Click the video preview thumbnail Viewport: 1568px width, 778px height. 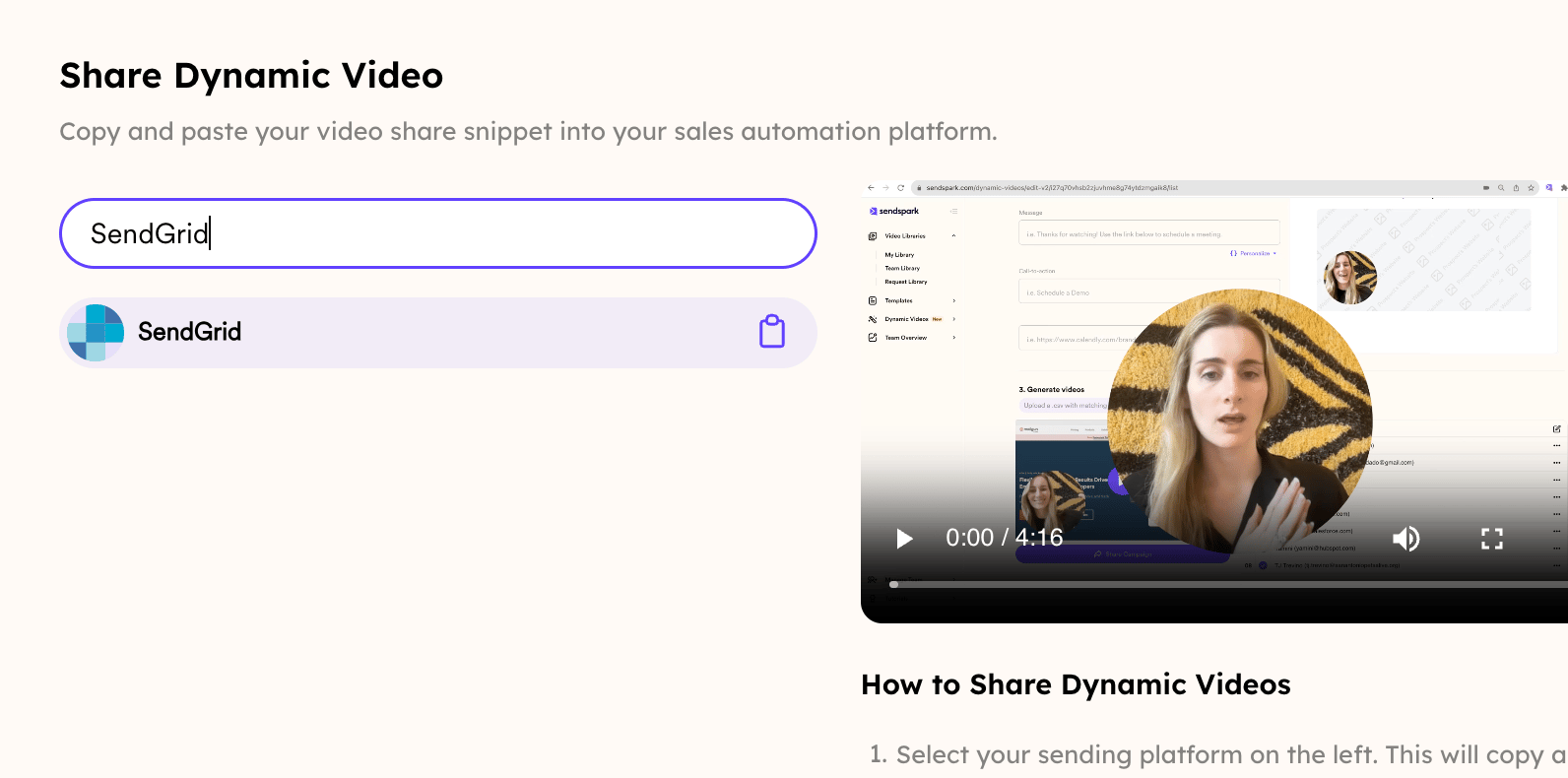1214,401
